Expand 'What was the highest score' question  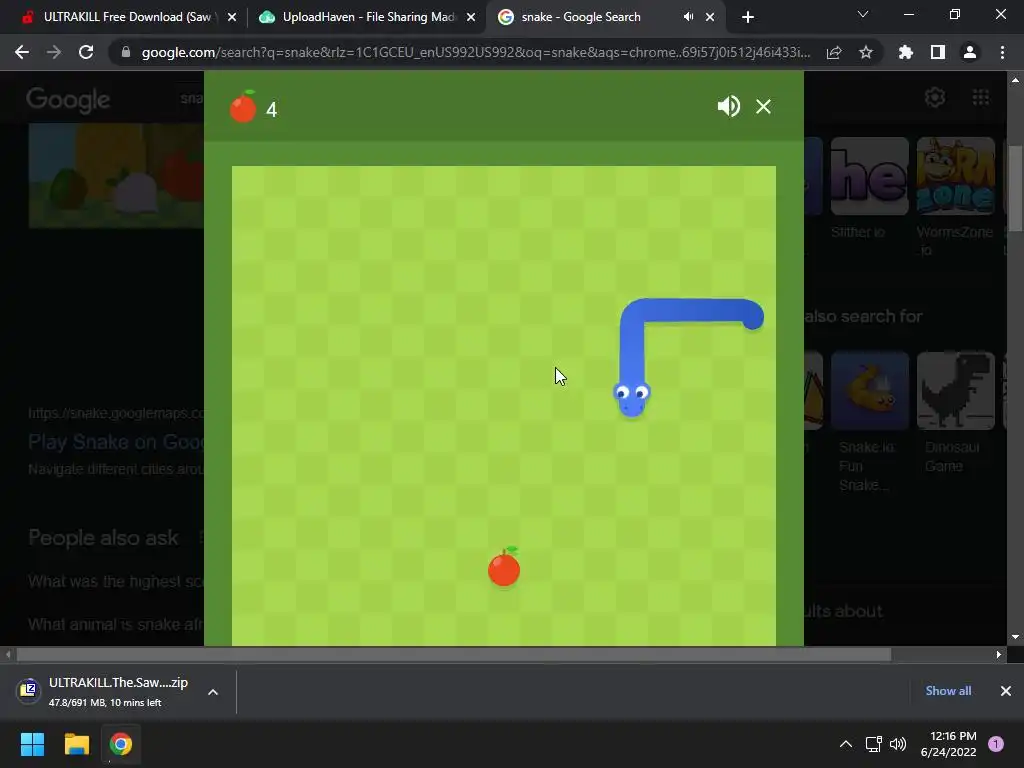tap(116, 581)
